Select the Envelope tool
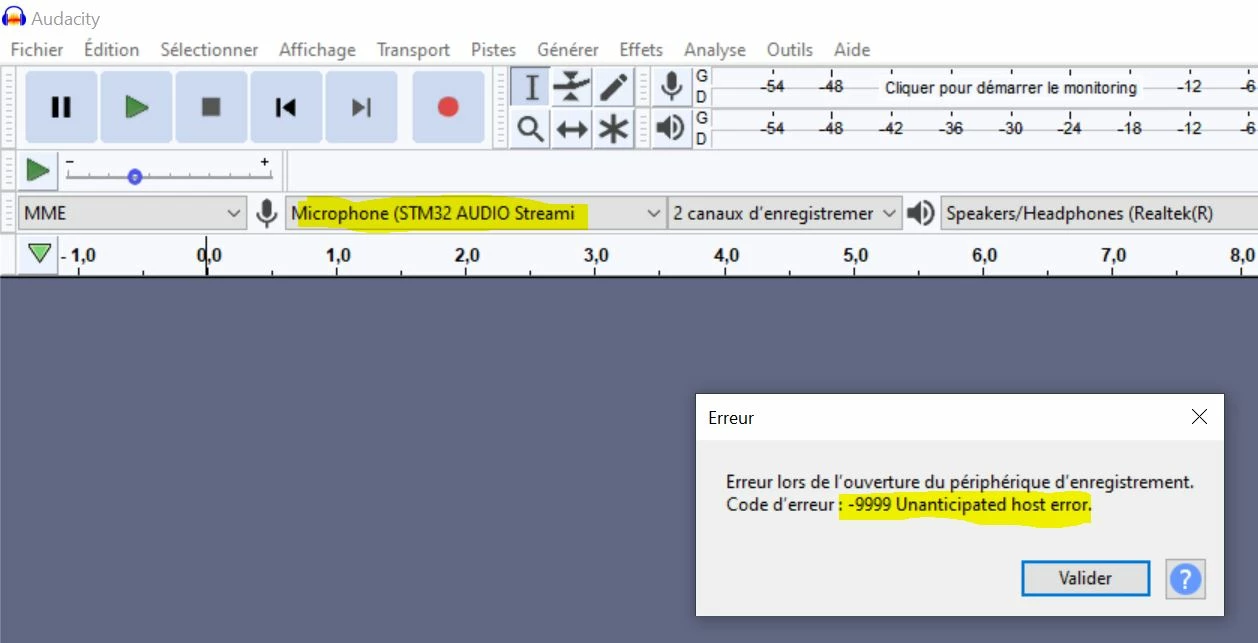Screen dimensions: 1258x643 click(x=572, y=87)
